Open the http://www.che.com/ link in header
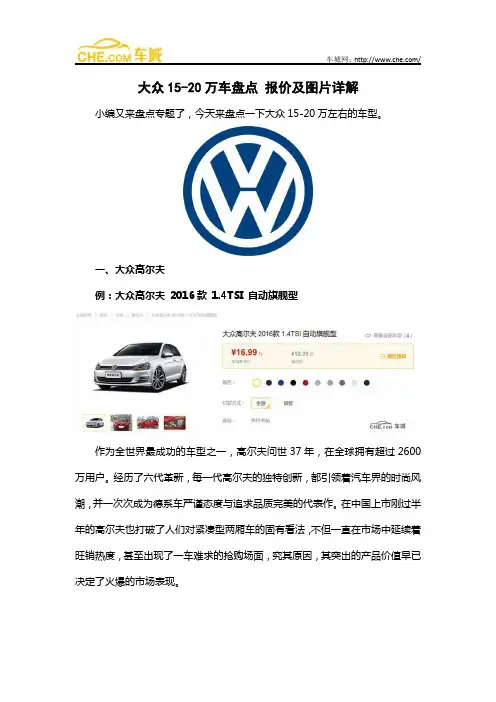 coord(387,59)
